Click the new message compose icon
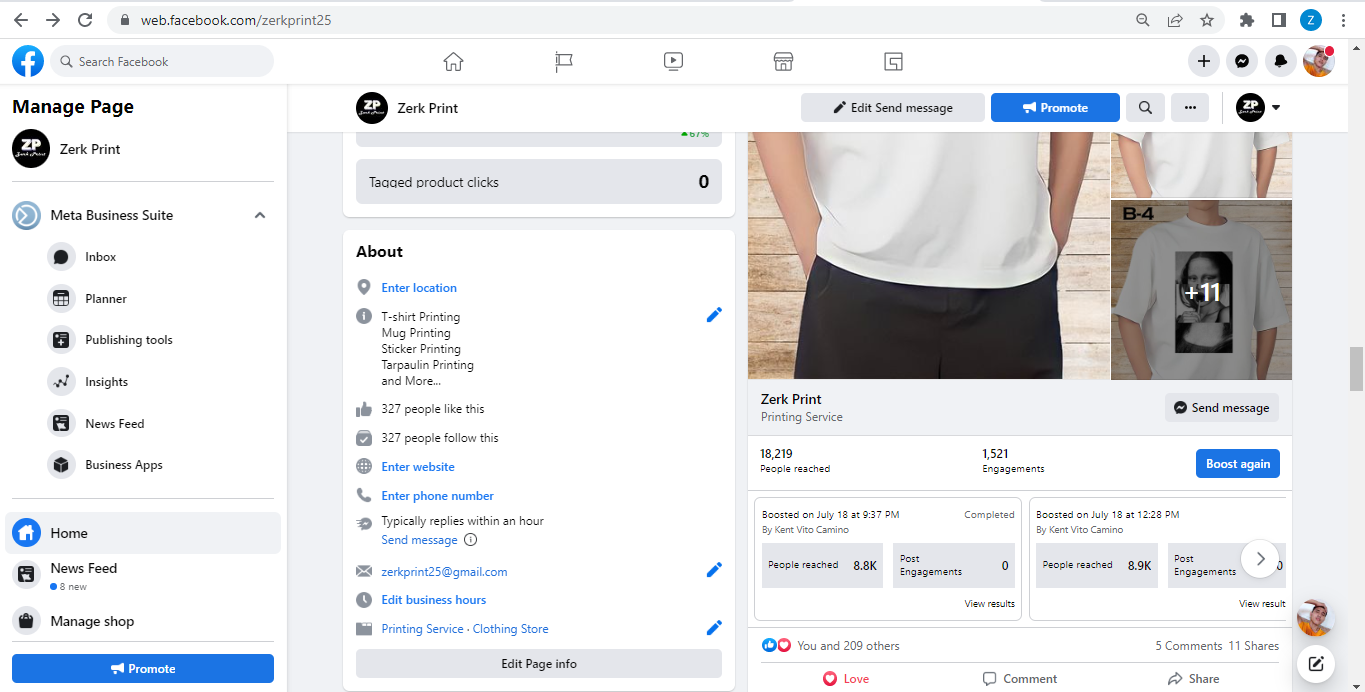Image resolution: width=1365 pixels, height=692 pixels. [x=1317, y=664]
